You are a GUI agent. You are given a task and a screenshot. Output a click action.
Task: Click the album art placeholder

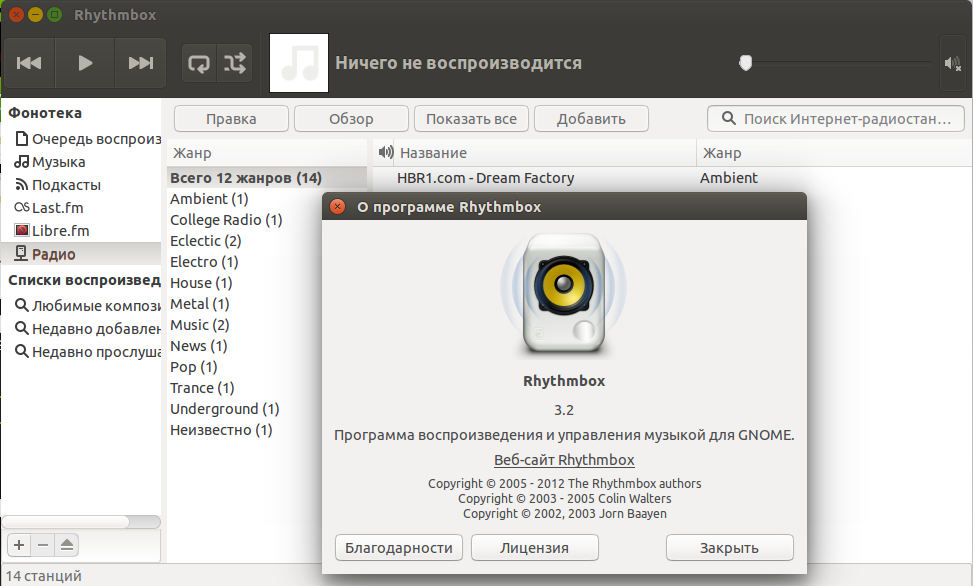click(x=298, y=63)
